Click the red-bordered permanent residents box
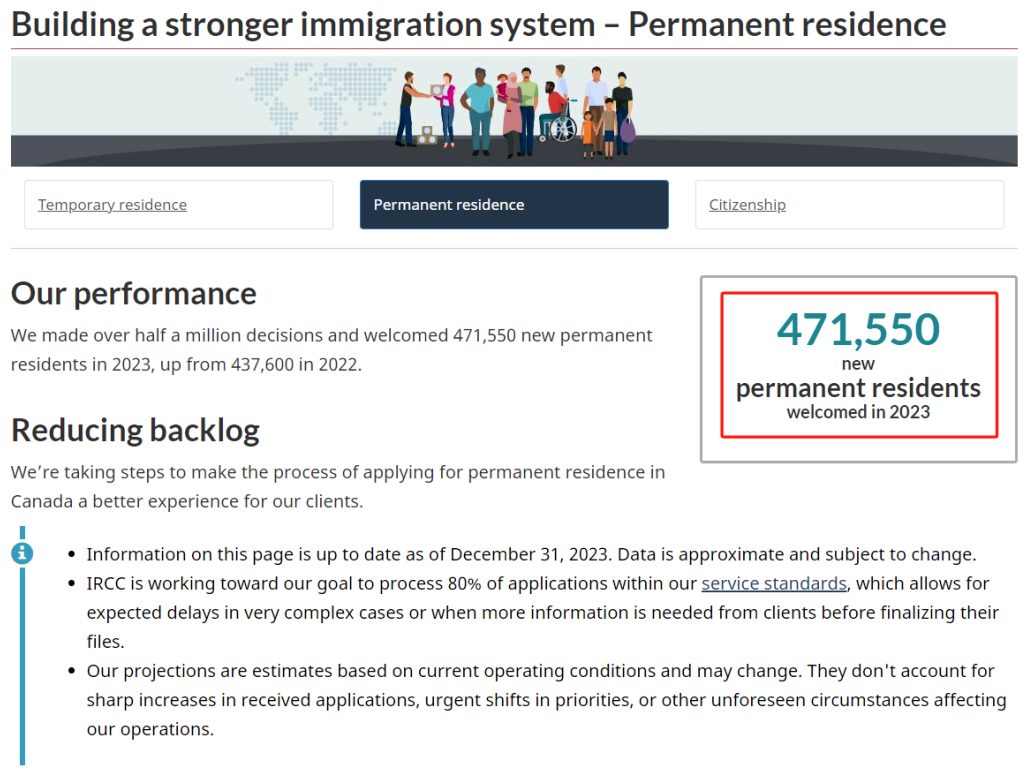Image resolution: width=1030 pixels, height=770 pixels. click(x=859, y=365)
